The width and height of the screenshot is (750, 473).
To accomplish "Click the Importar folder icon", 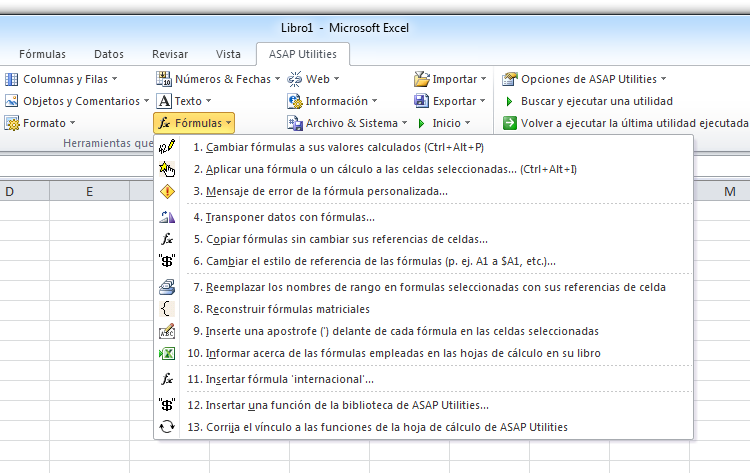I will point(421,79).
